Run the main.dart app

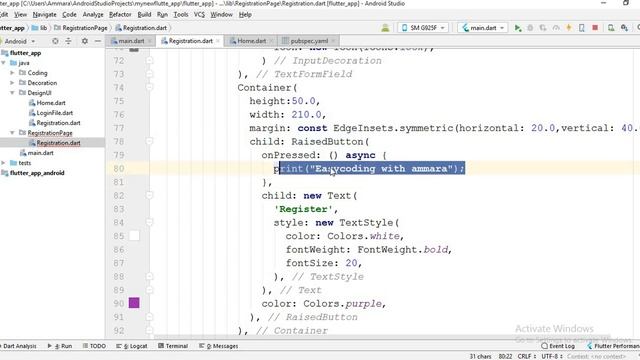pos(518,28)
